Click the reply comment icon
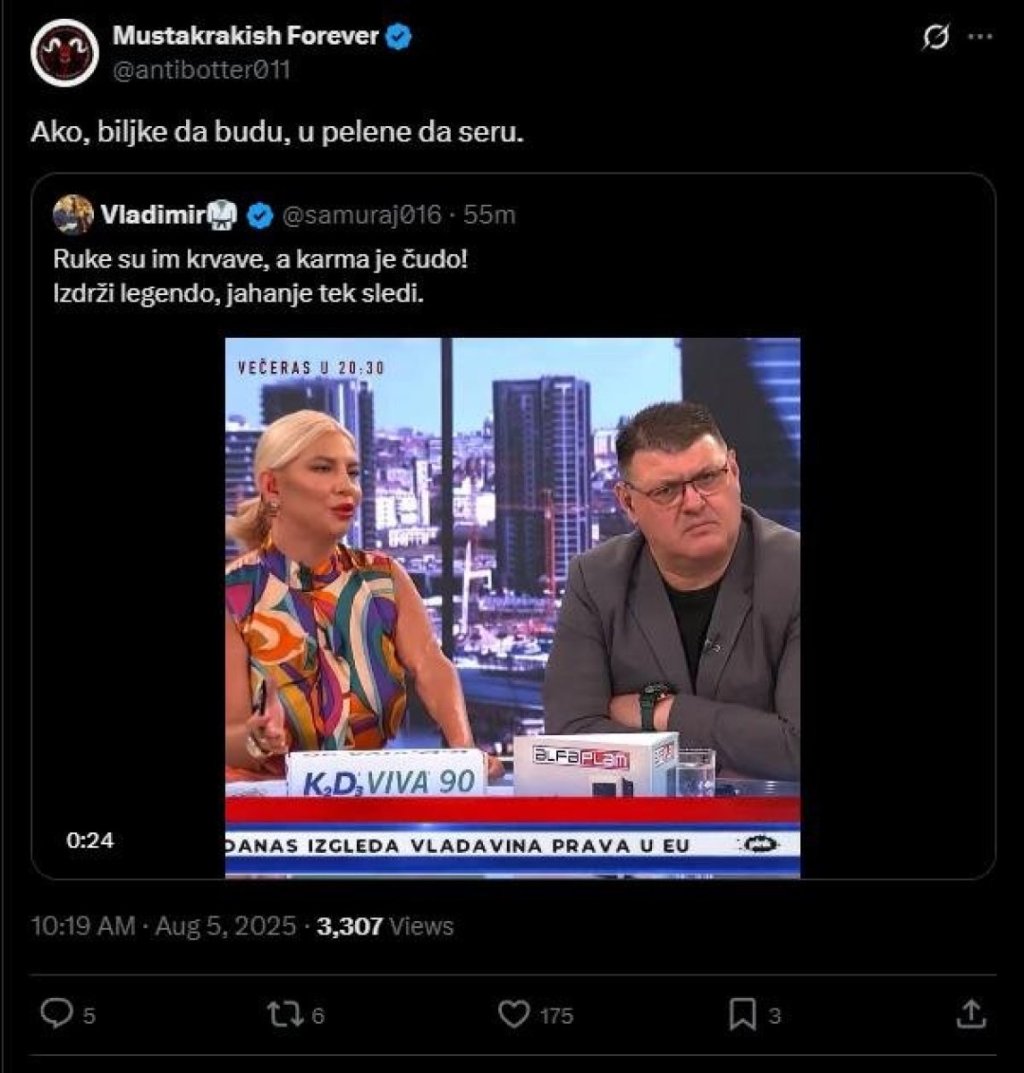Screen dimensions: 1024x1073 point(54,1015)
